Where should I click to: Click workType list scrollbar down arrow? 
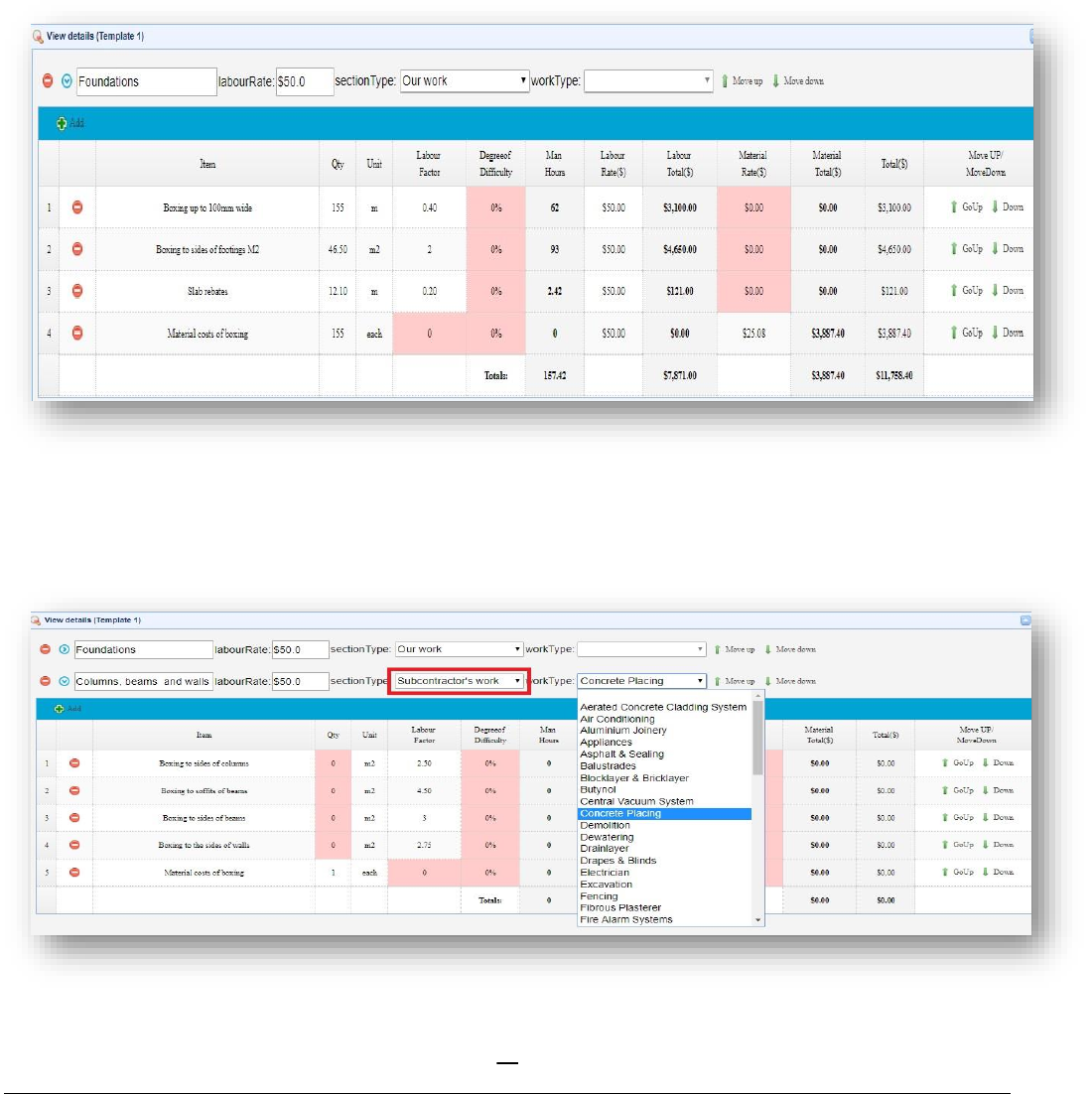[x=757, y=920]
